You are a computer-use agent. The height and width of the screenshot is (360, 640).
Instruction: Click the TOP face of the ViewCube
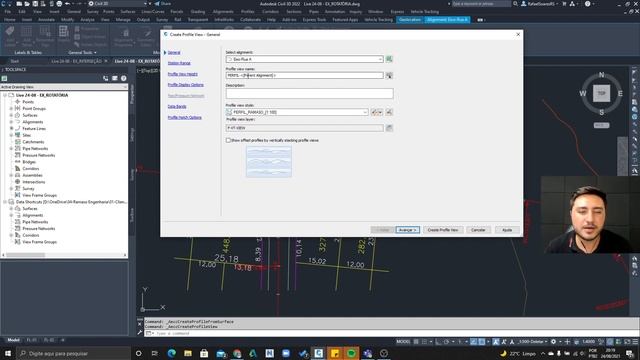point(601,93)
